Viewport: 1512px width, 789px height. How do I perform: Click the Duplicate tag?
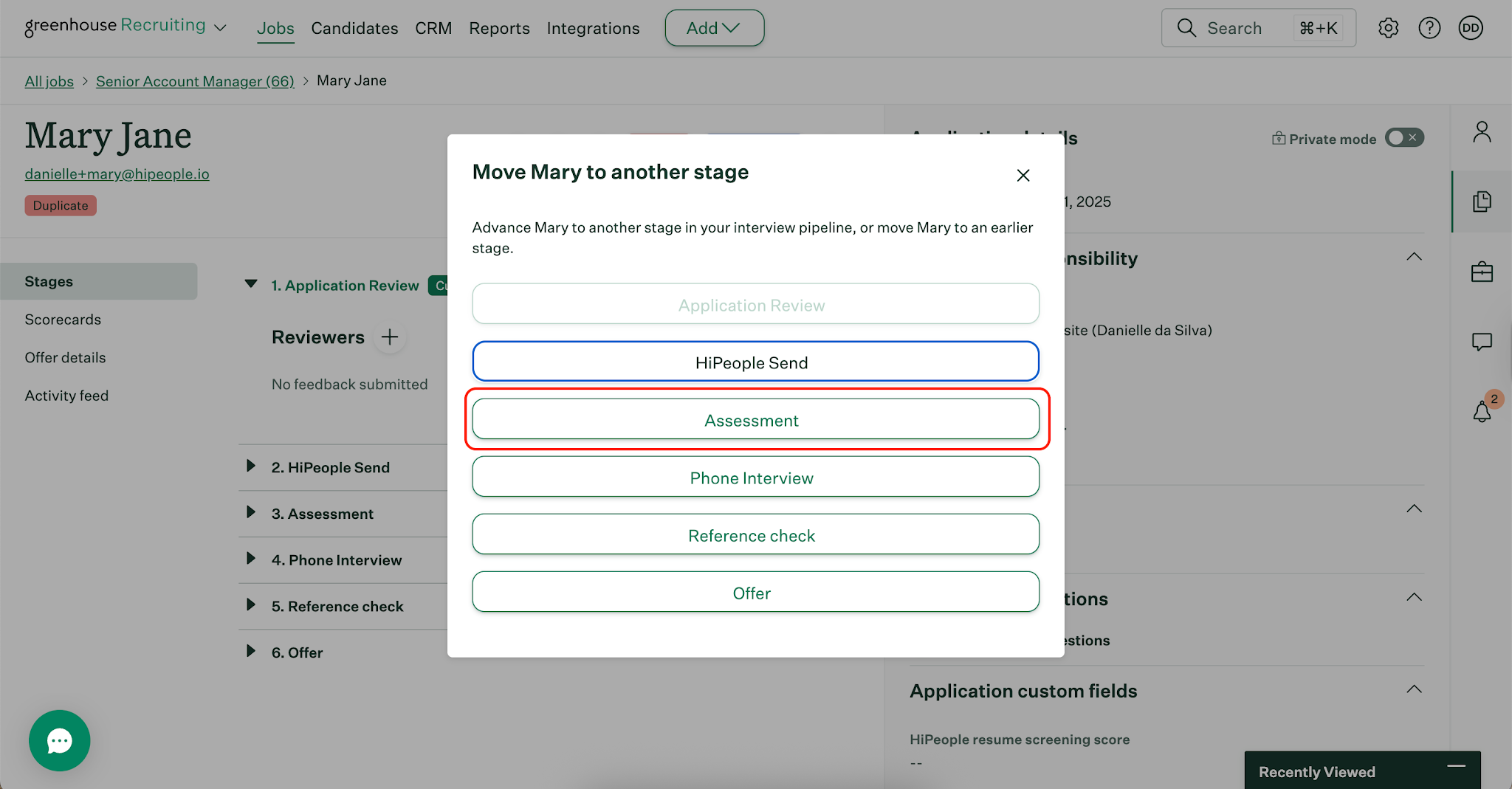point(61,205)
